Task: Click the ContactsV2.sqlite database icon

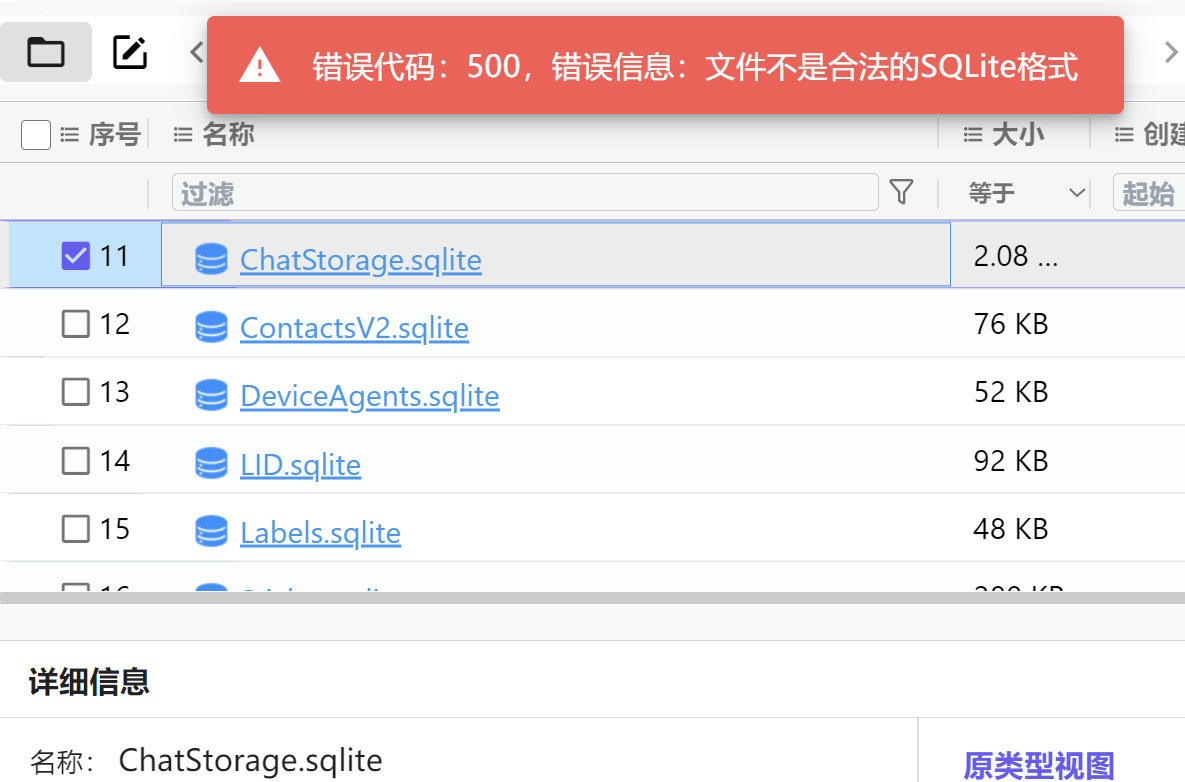Action: [x=211, y=327]
